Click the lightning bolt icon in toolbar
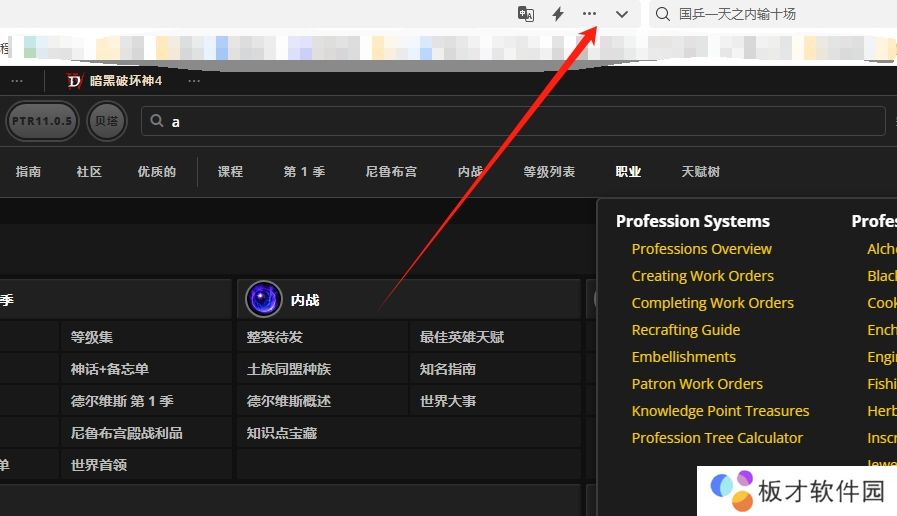897x516 pixels. [x=558, y=14]
